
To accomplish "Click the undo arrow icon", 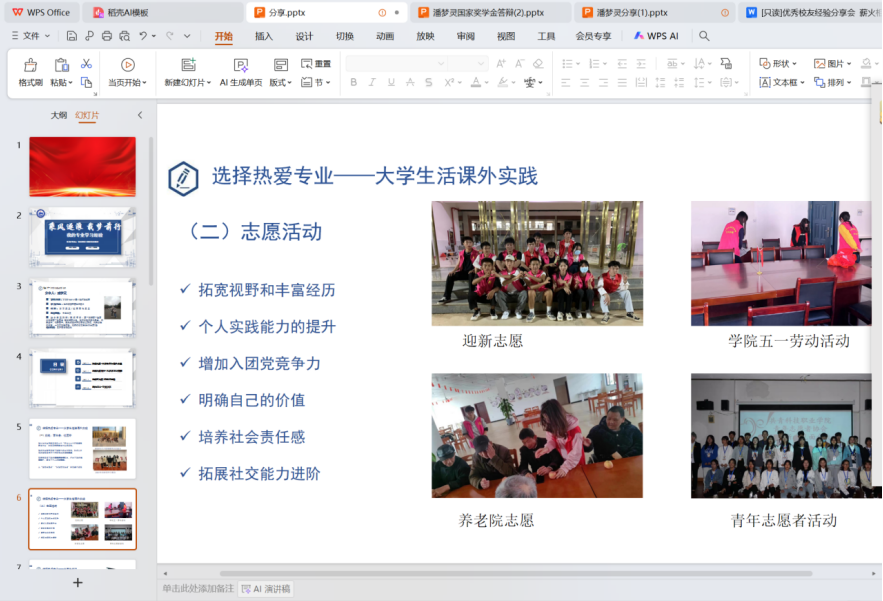I will 143,36.
